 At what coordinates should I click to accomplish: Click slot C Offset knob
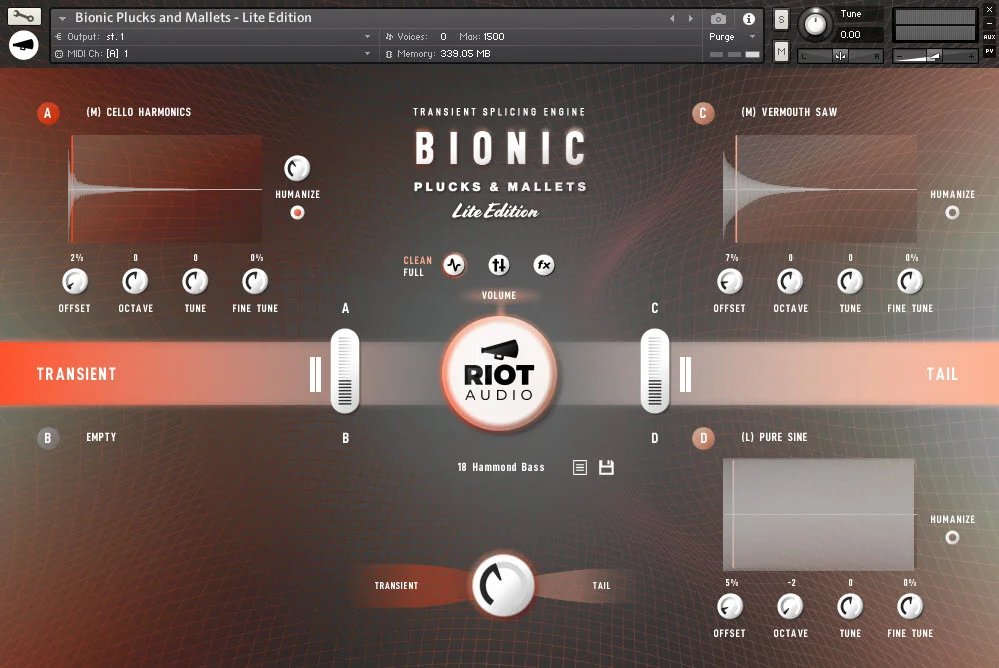(x=730, y=282)
